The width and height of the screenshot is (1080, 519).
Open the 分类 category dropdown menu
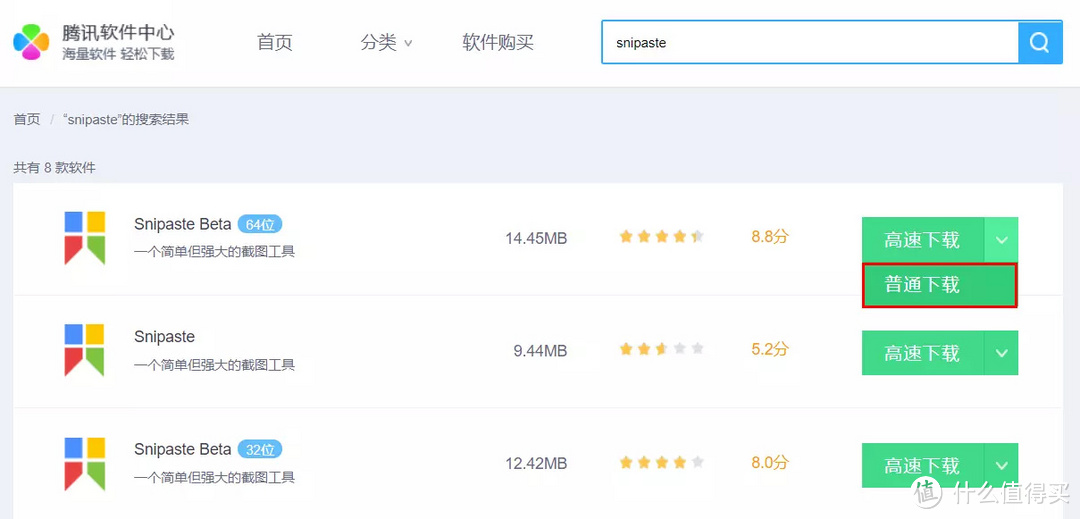(386, 43)
